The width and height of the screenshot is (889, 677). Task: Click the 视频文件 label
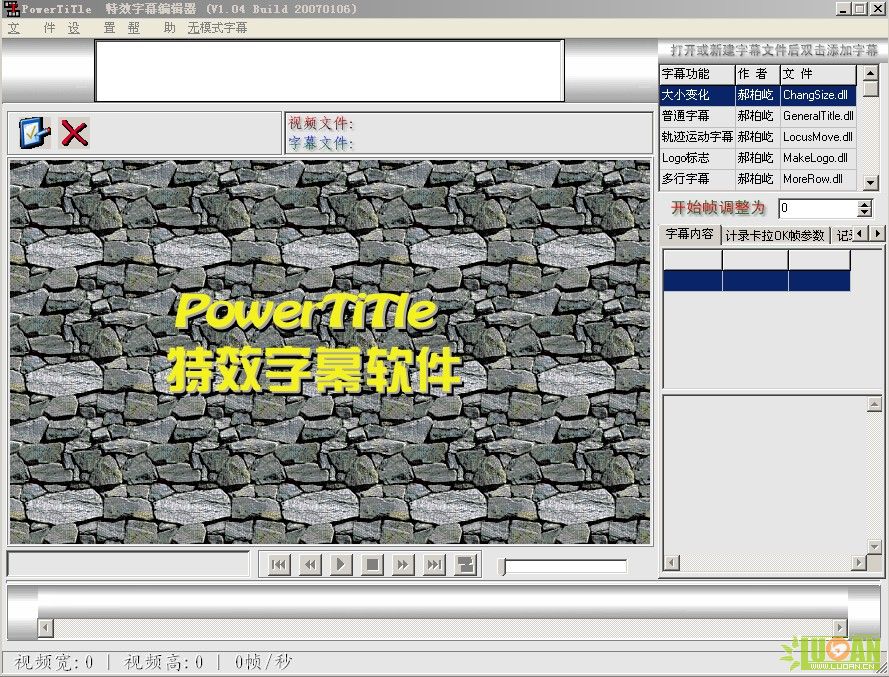coord(321,123)
